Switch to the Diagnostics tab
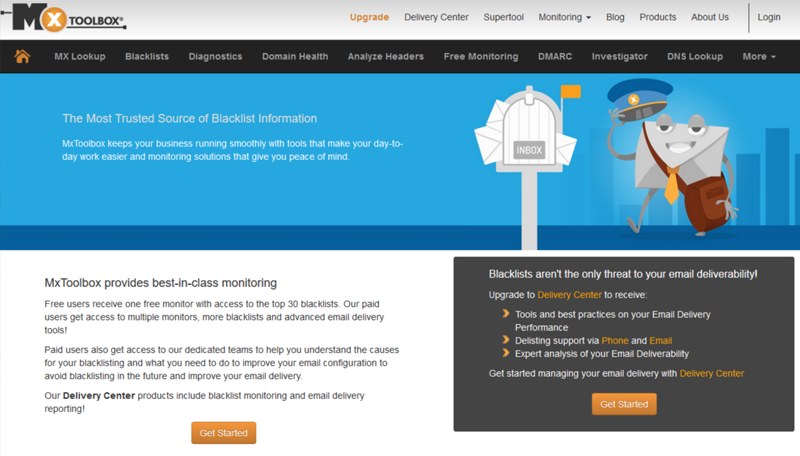 tap(215, 57)
